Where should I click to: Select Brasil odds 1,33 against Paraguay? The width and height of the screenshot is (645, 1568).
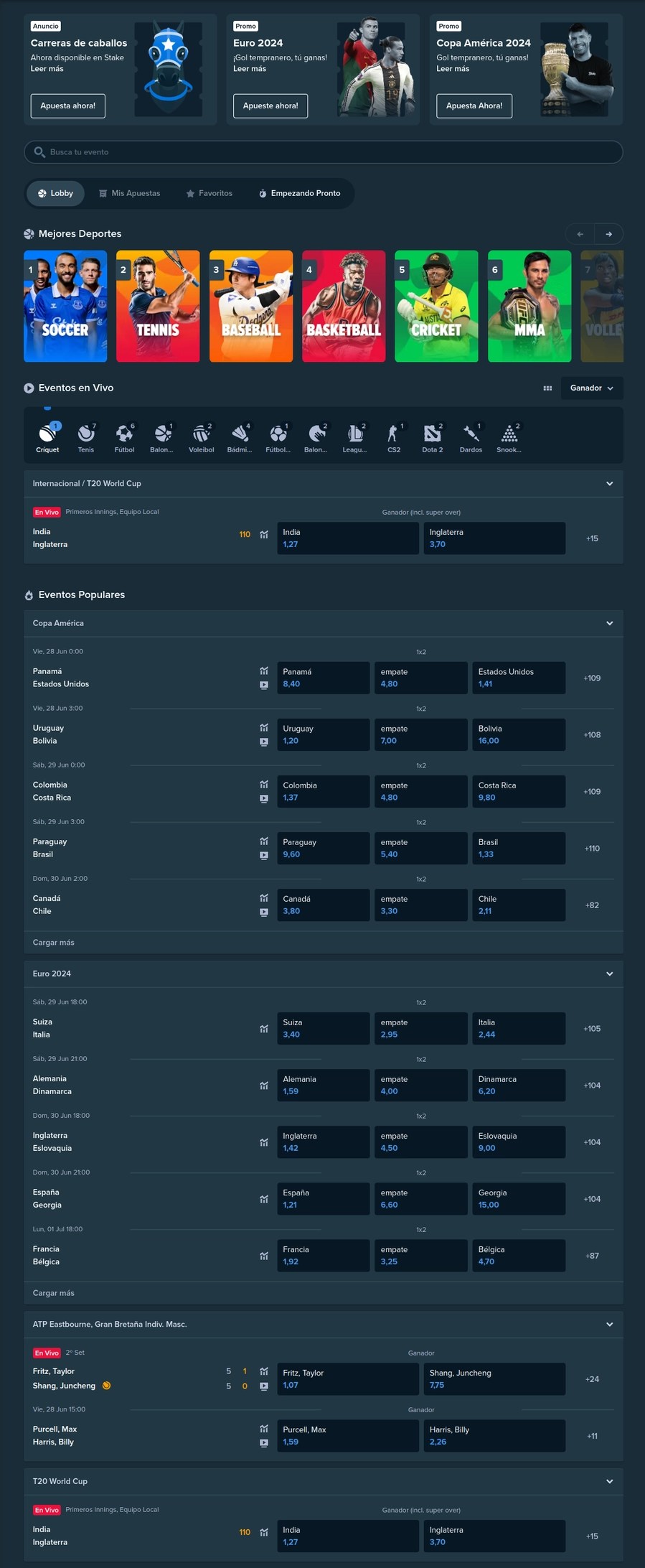point(518,849)
